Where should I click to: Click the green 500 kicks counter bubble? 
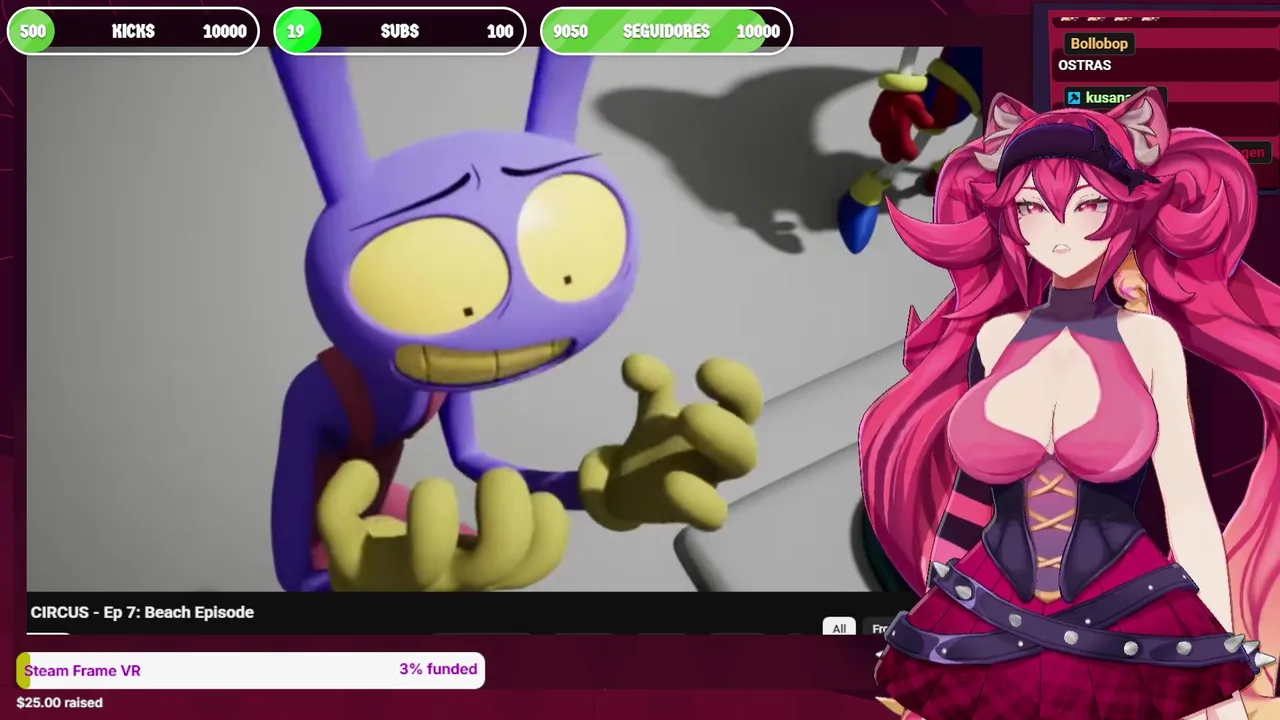coord(32,31)
